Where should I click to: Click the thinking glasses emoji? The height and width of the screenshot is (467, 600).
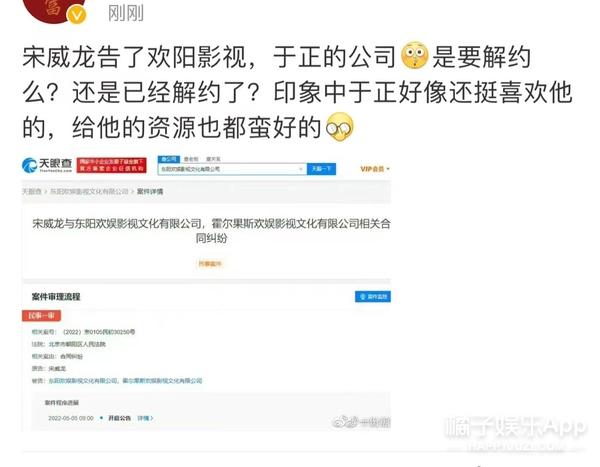click(x=339, y=127)
